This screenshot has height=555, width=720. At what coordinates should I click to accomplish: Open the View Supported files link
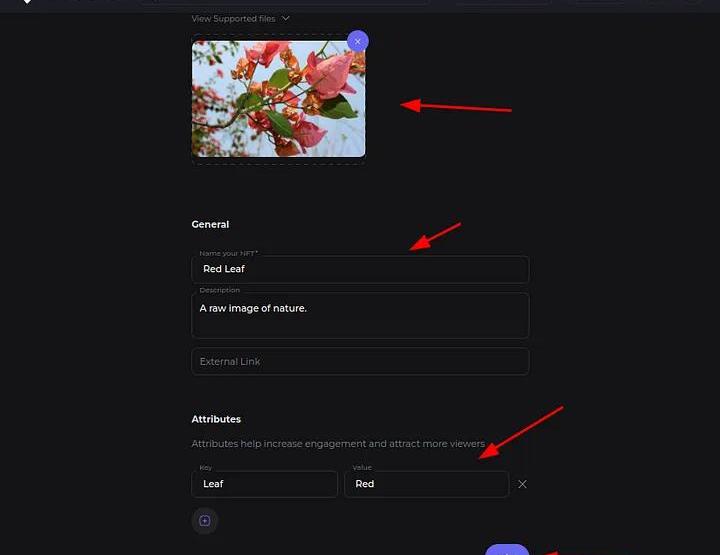(233, 19)
